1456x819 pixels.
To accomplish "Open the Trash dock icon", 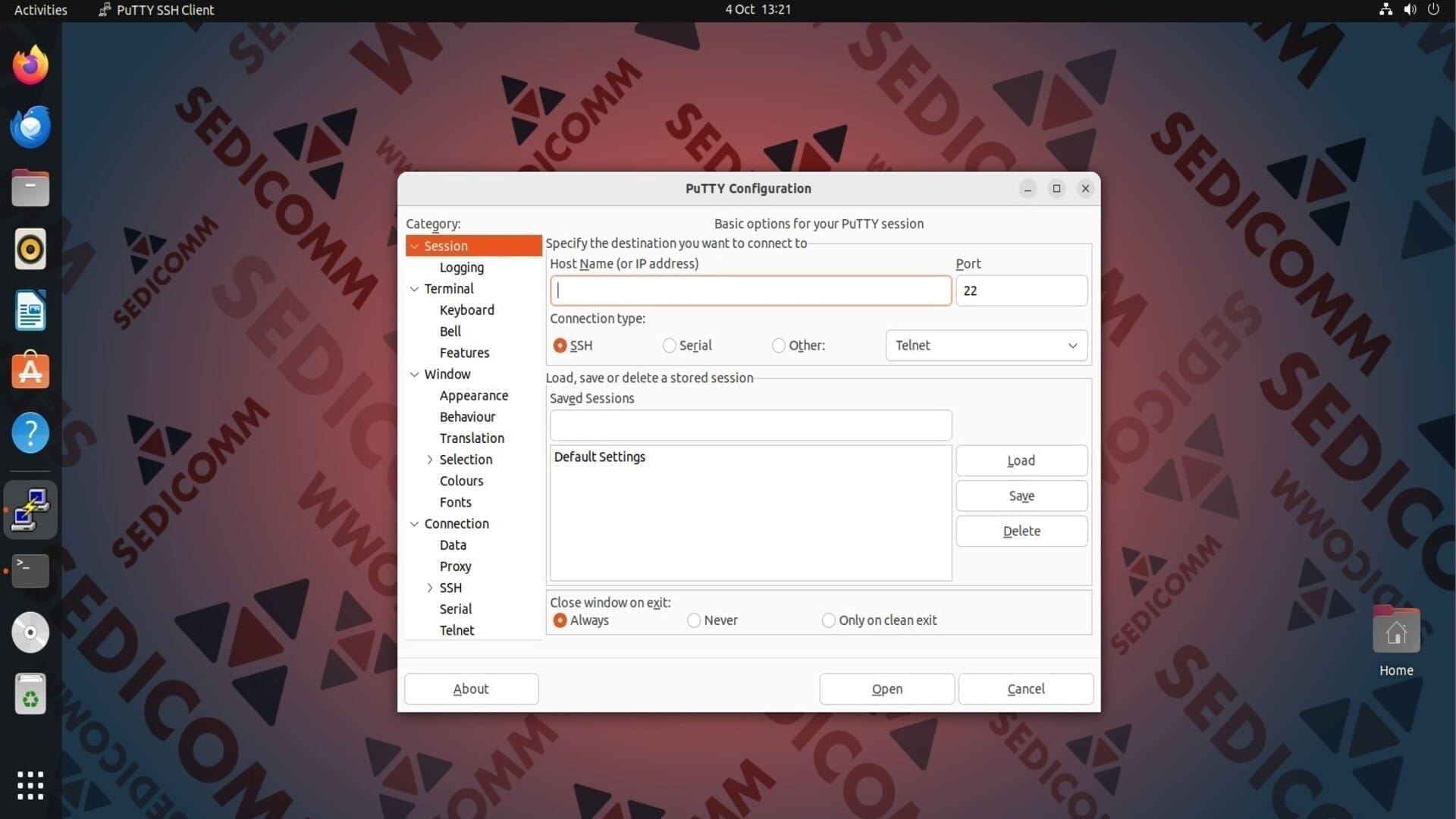I will (30, 694).
